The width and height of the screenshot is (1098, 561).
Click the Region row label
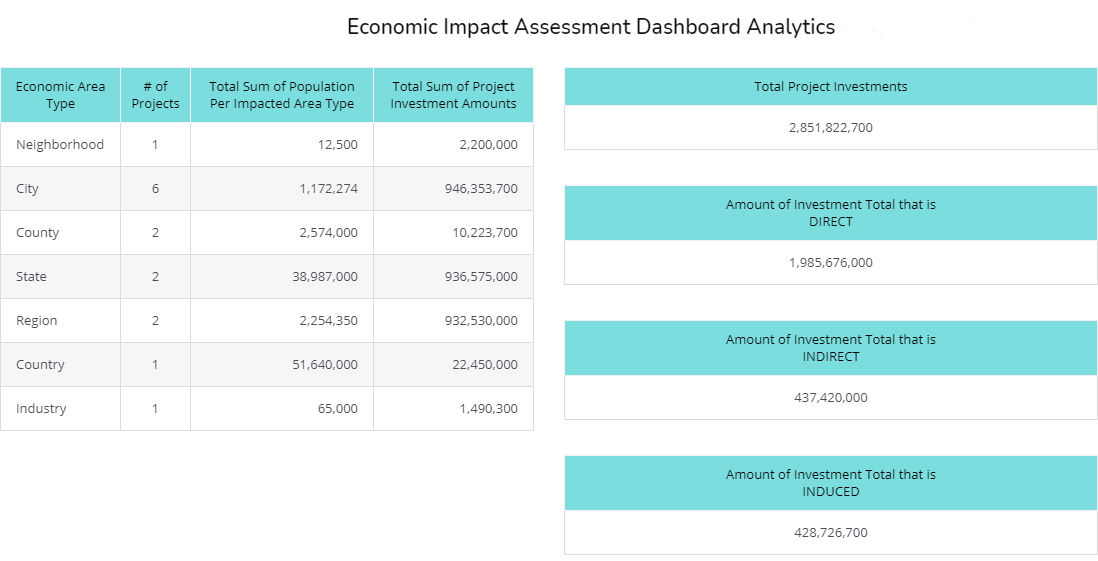click(x=37, y=321)
